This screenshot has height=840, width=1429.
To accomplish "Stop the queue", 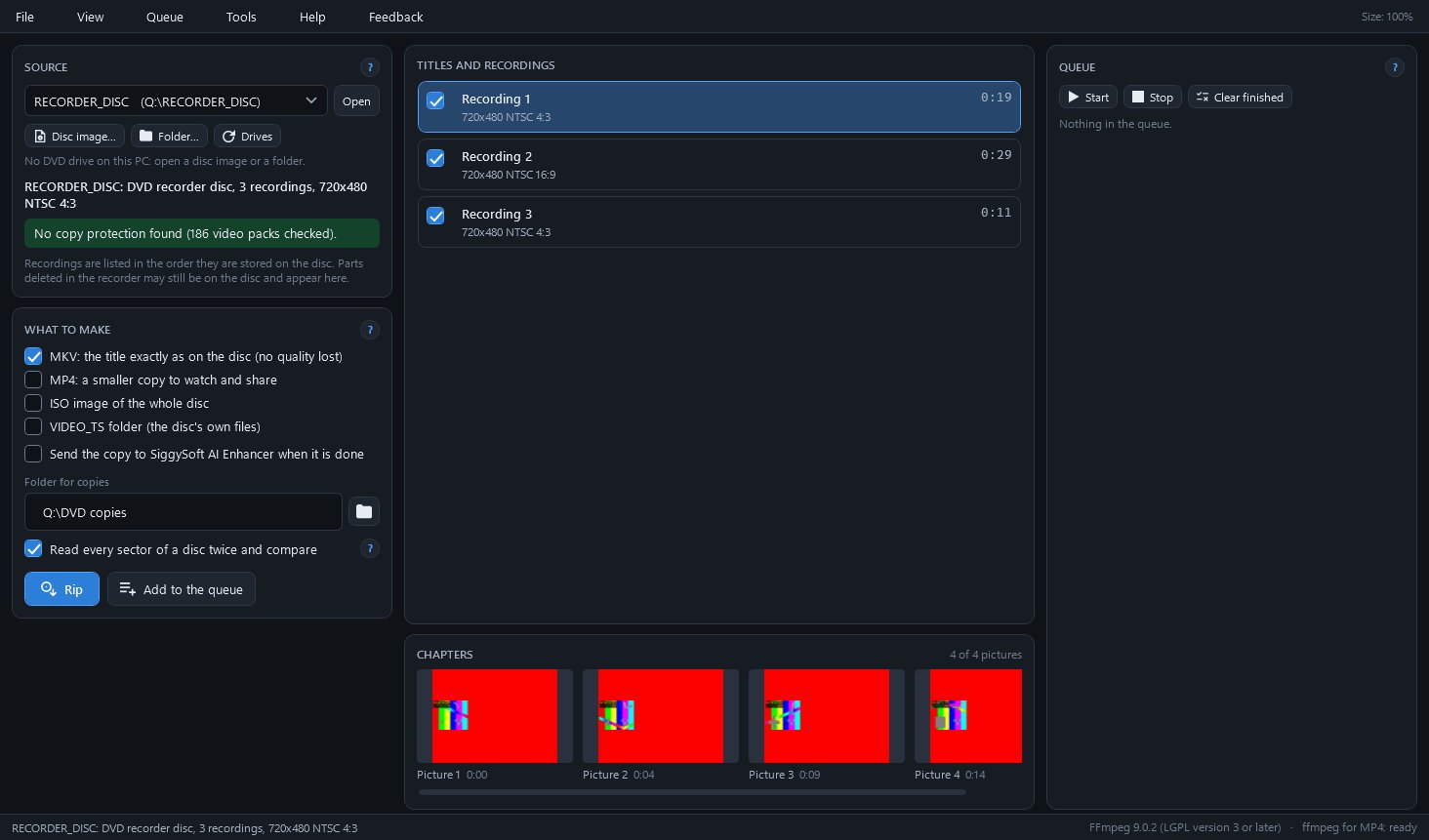I will coord(1152,98).
